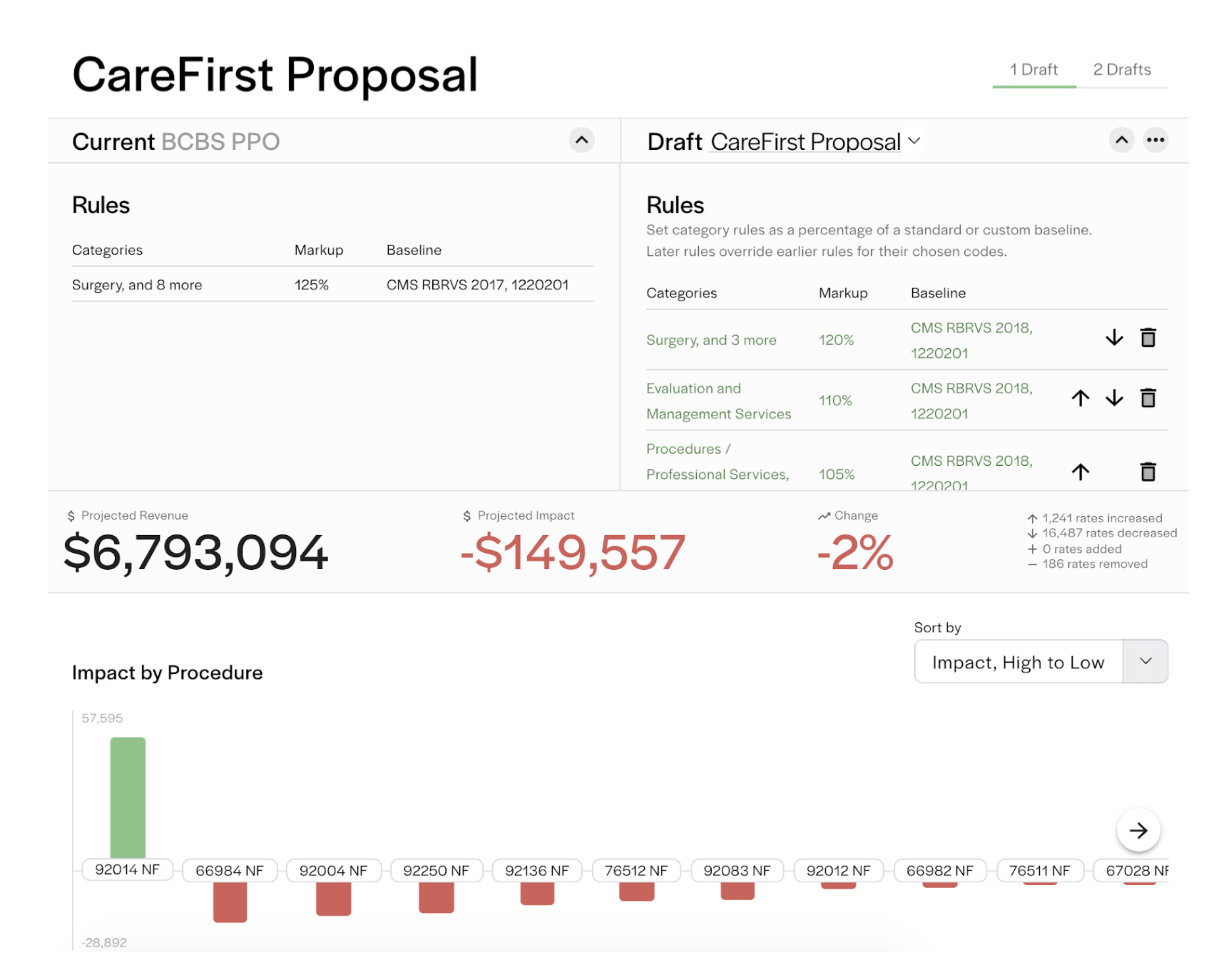Select the Impact, High to Low sort field
This screenshot has height=976, width=1232.
[1019, 661]
